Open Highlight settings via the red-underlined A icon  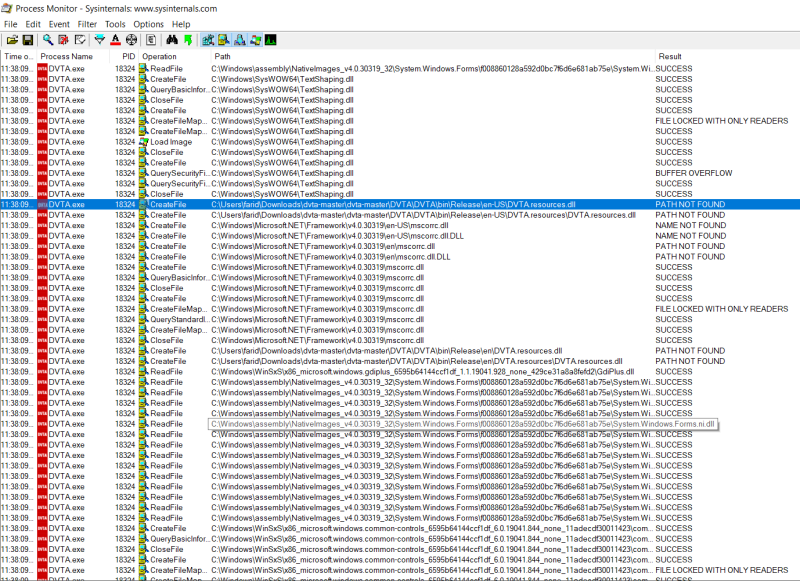[x=116, y=40]
